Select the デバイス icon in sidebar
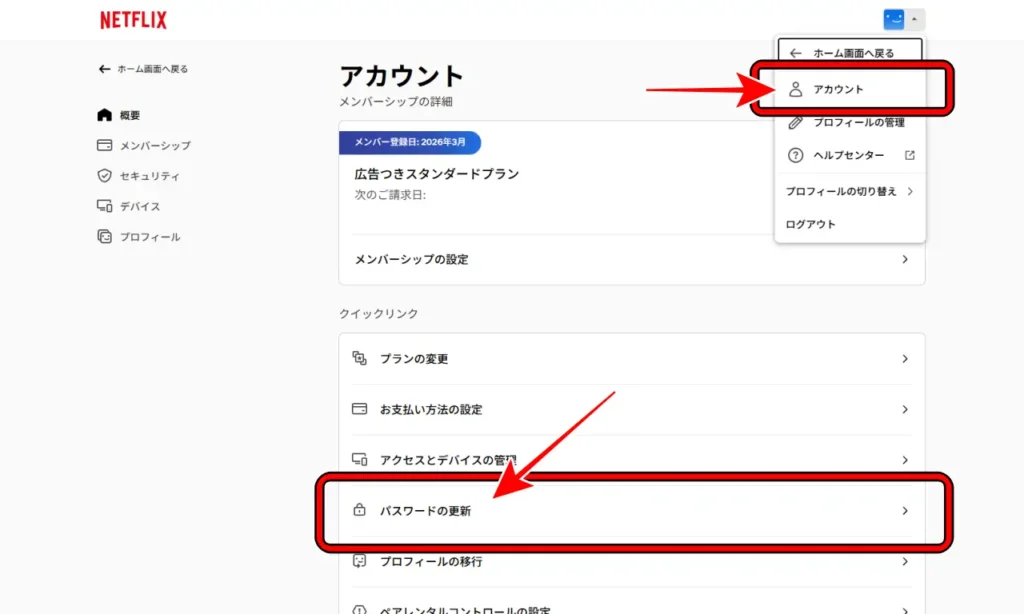The width and height of the screenshot is (1024, 614). coord(104,206)
